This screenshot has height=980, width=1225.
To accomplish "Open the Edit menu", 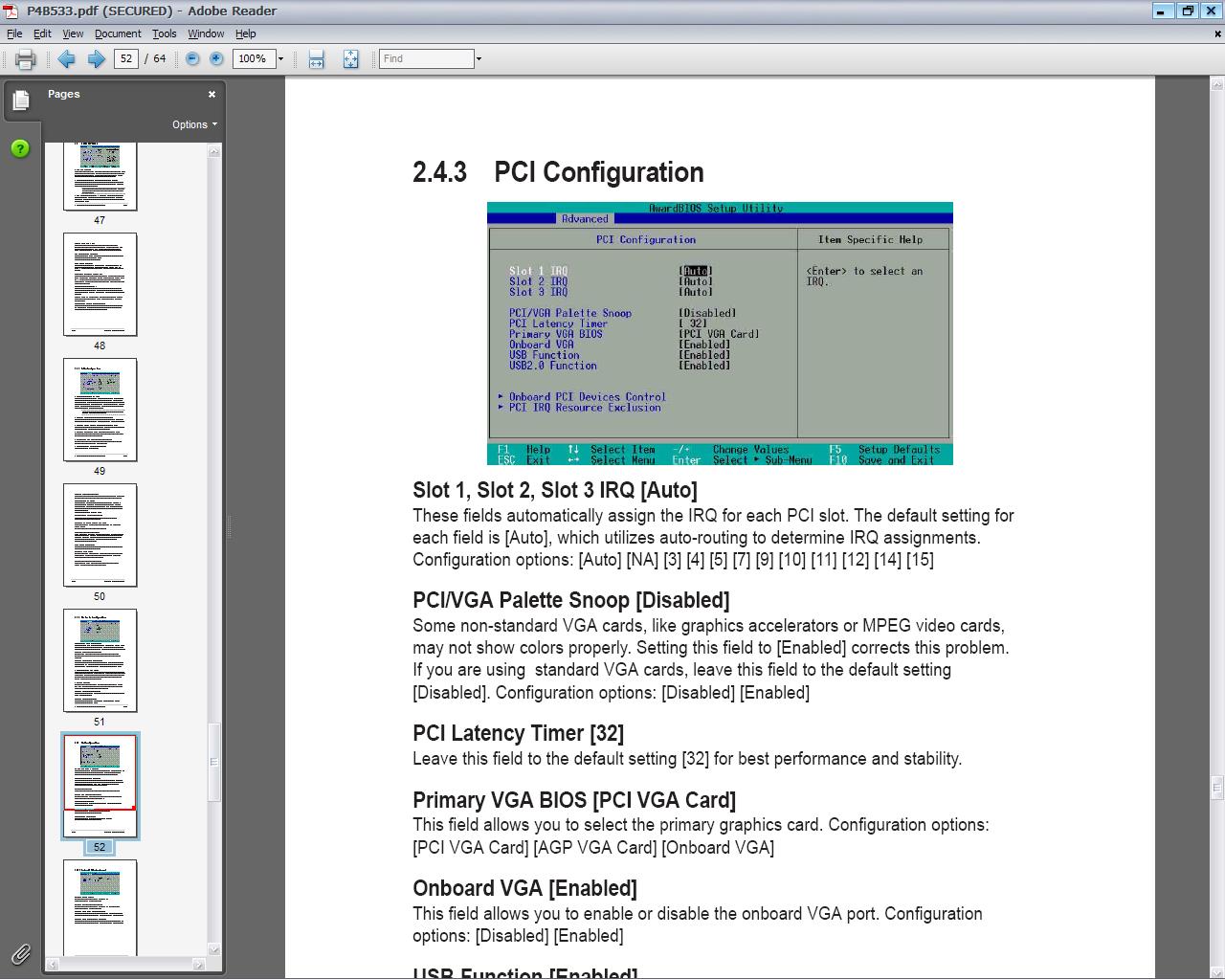I will [x=43, y=33].
